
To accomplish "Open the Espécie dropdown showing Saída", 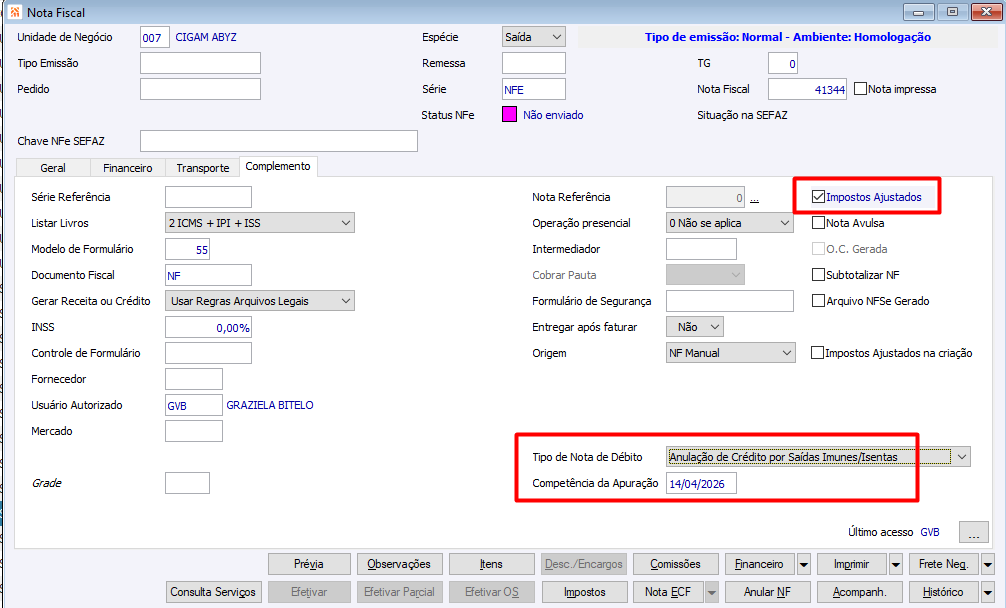I will tap(533, 37).
